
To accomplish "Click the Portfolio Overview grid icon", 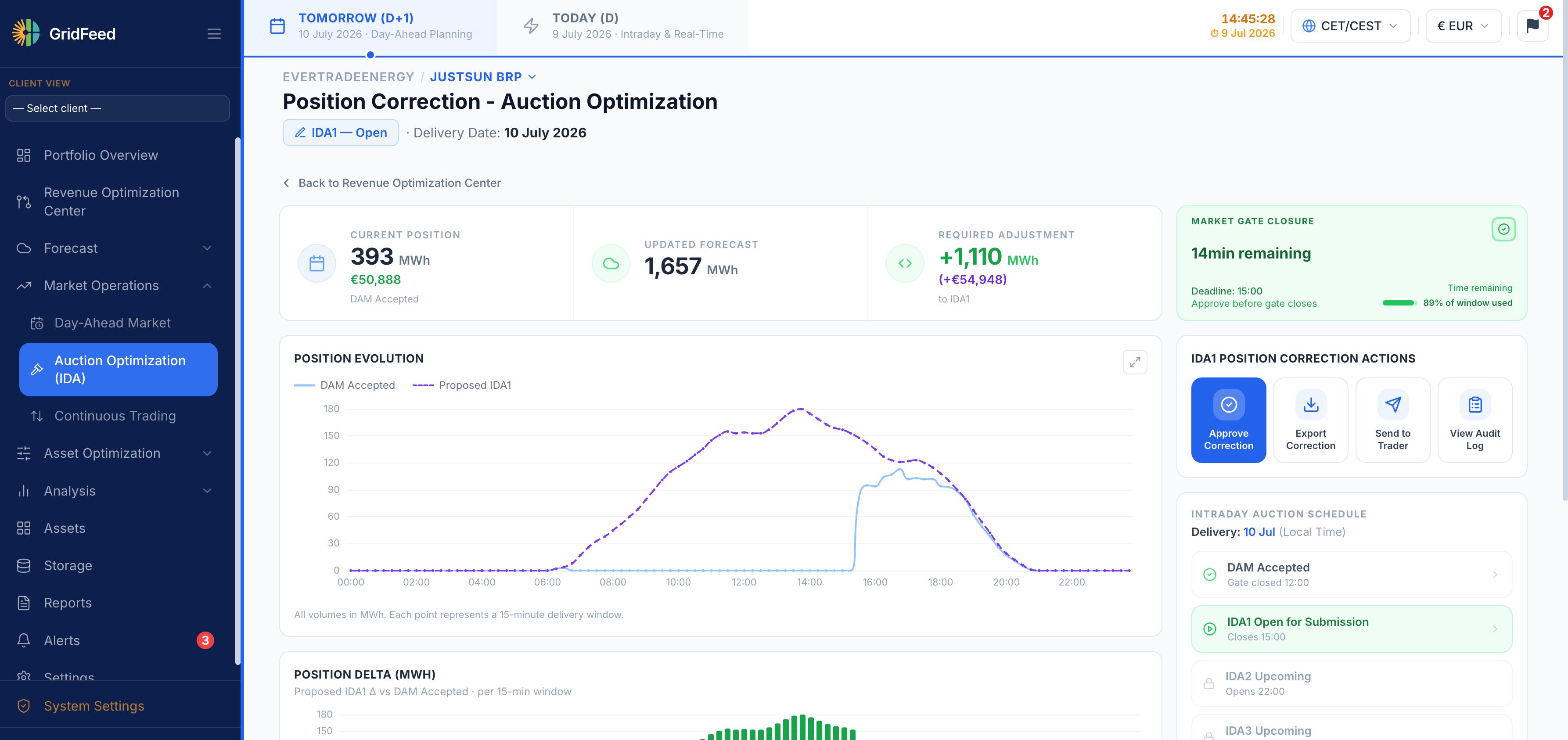I will click(x=24, y=155).
